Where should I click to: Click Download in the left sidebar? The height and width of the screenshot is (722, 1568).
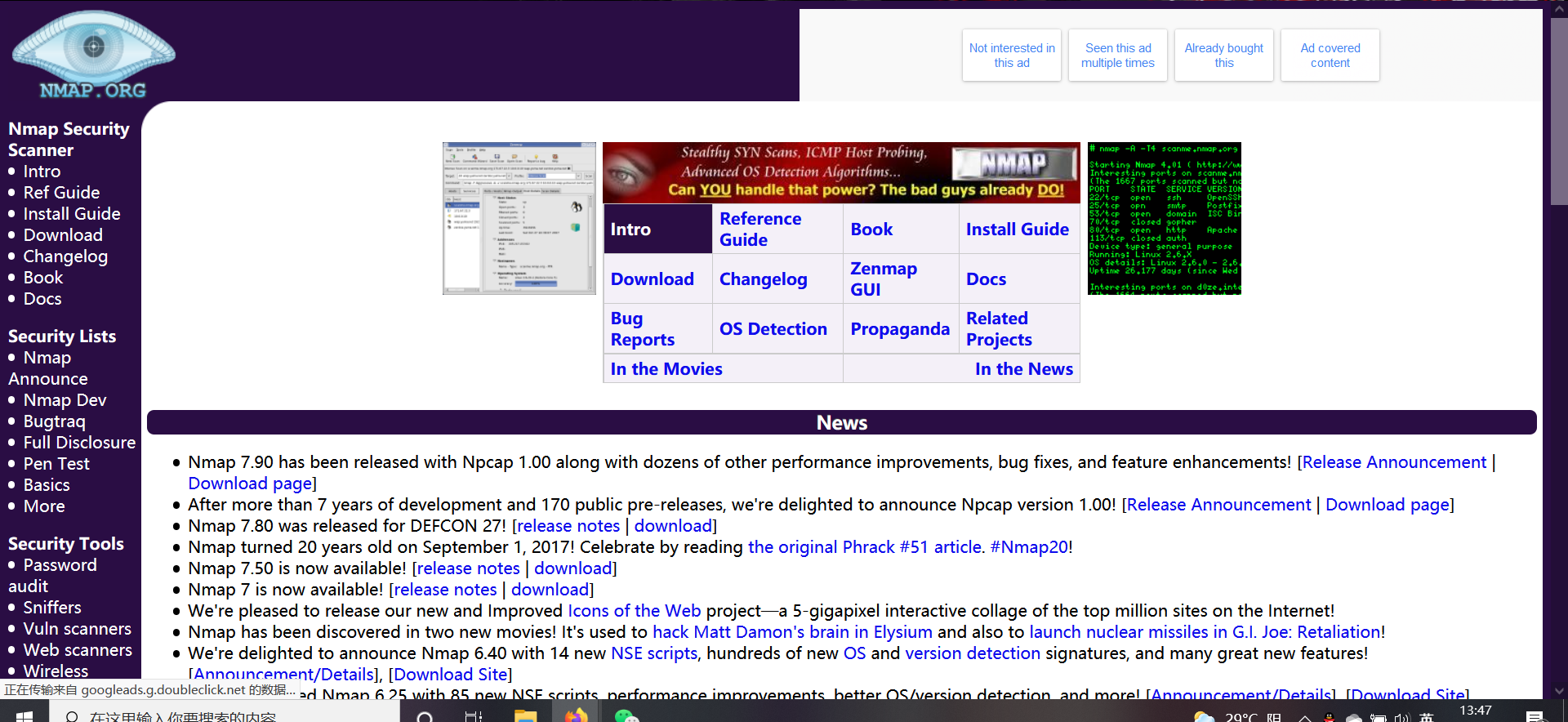[x=63, y=235]
